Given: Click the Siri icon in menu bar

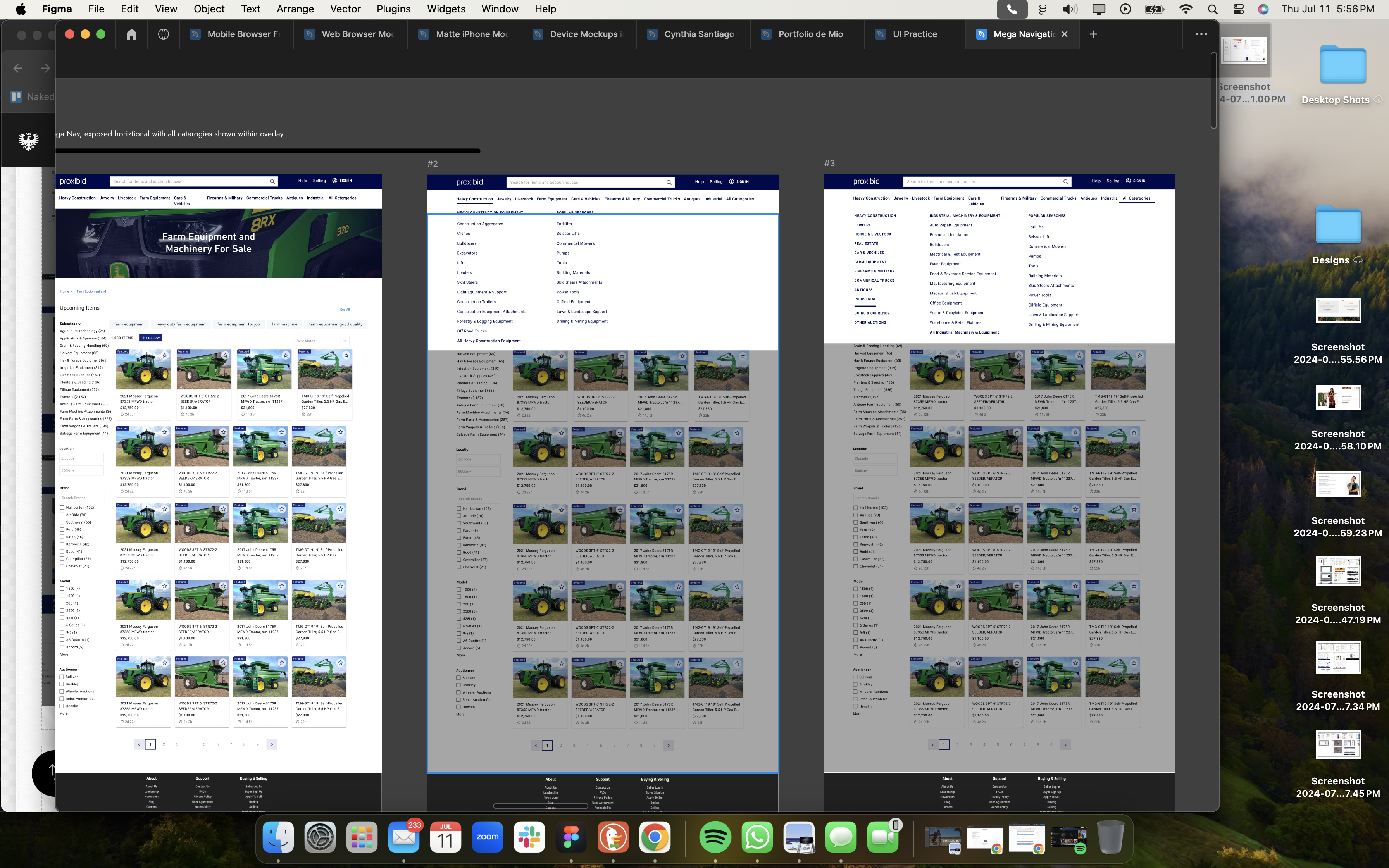Looking at the screenshot, I should coord(1263,9).
